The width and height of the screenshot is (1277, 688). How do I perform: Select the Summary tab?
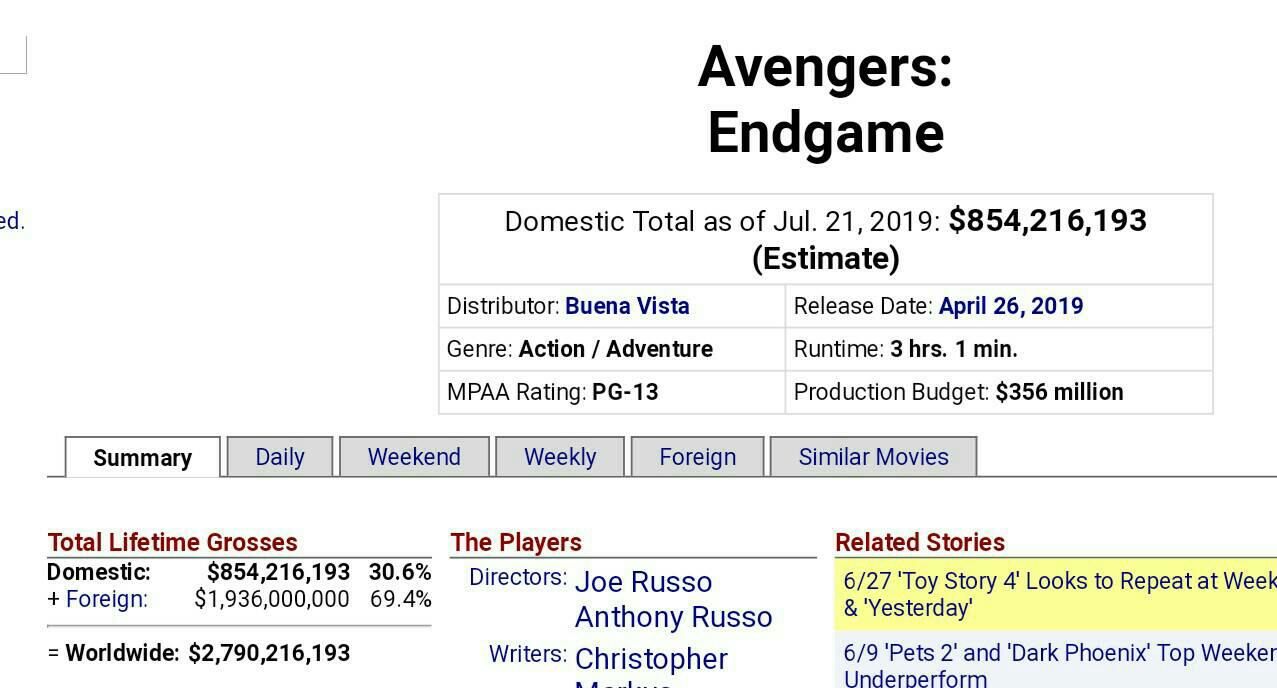[142, 458]
